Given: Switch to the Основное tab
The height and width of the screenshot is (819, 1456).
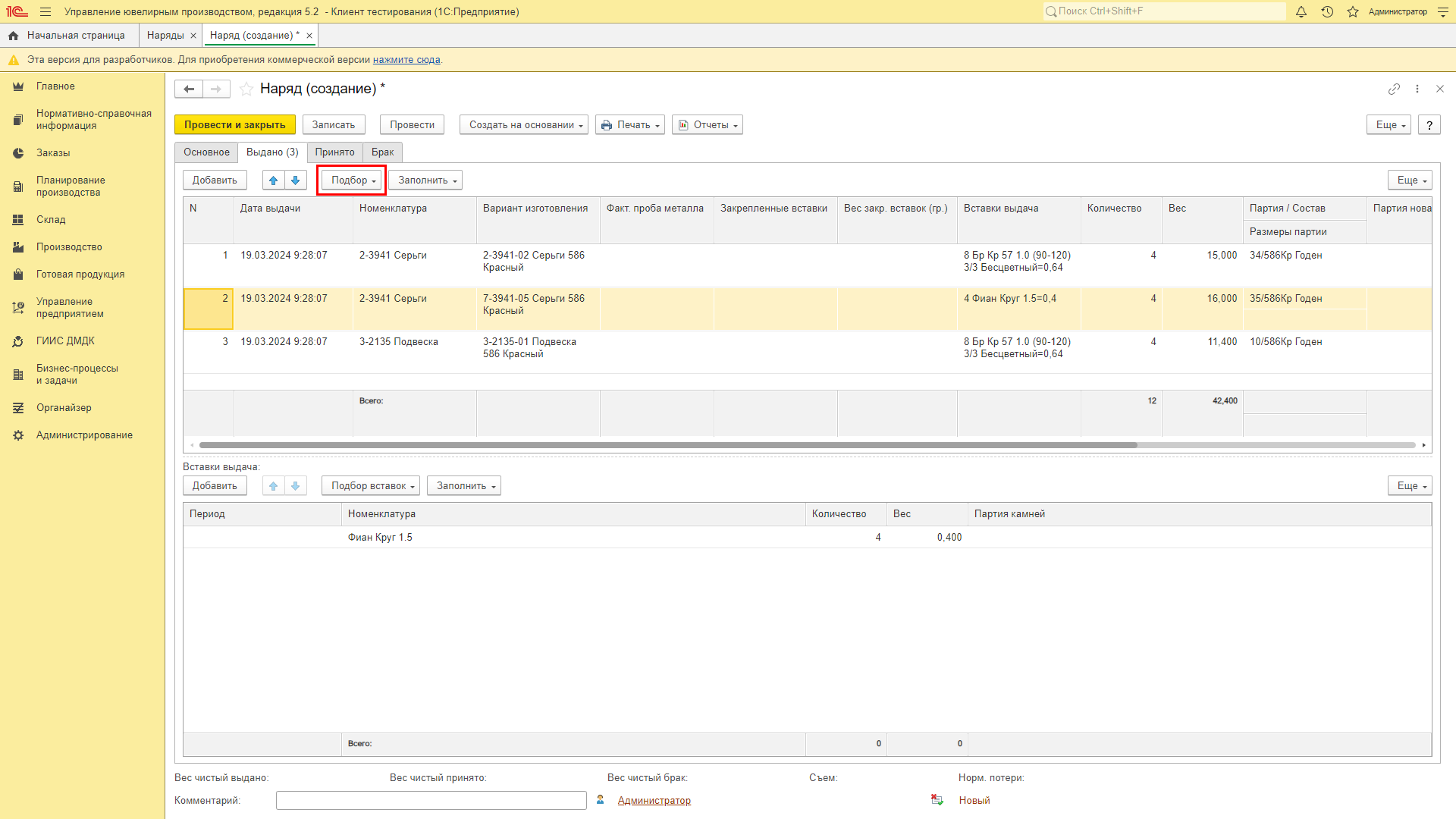Looking at the screenshot, I should 206,152.
